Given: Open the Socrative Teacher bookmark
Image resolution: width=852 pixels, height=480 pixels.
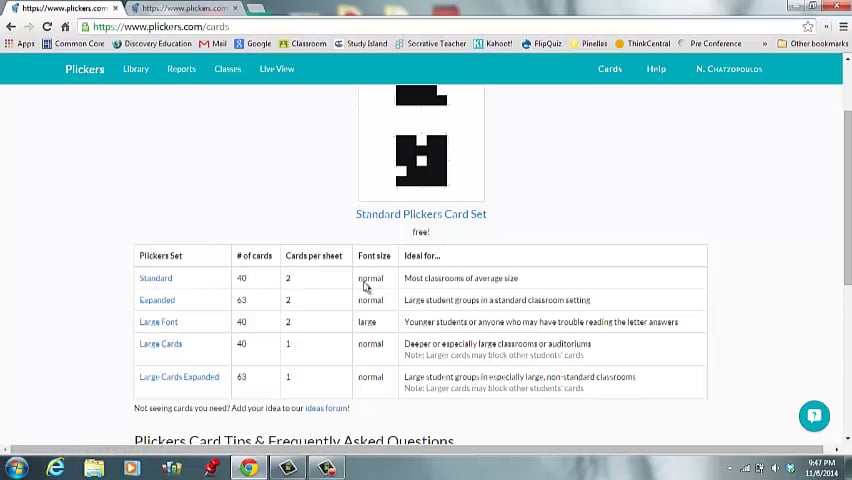Looking at the screenshot, I should [x=430, y=43].
